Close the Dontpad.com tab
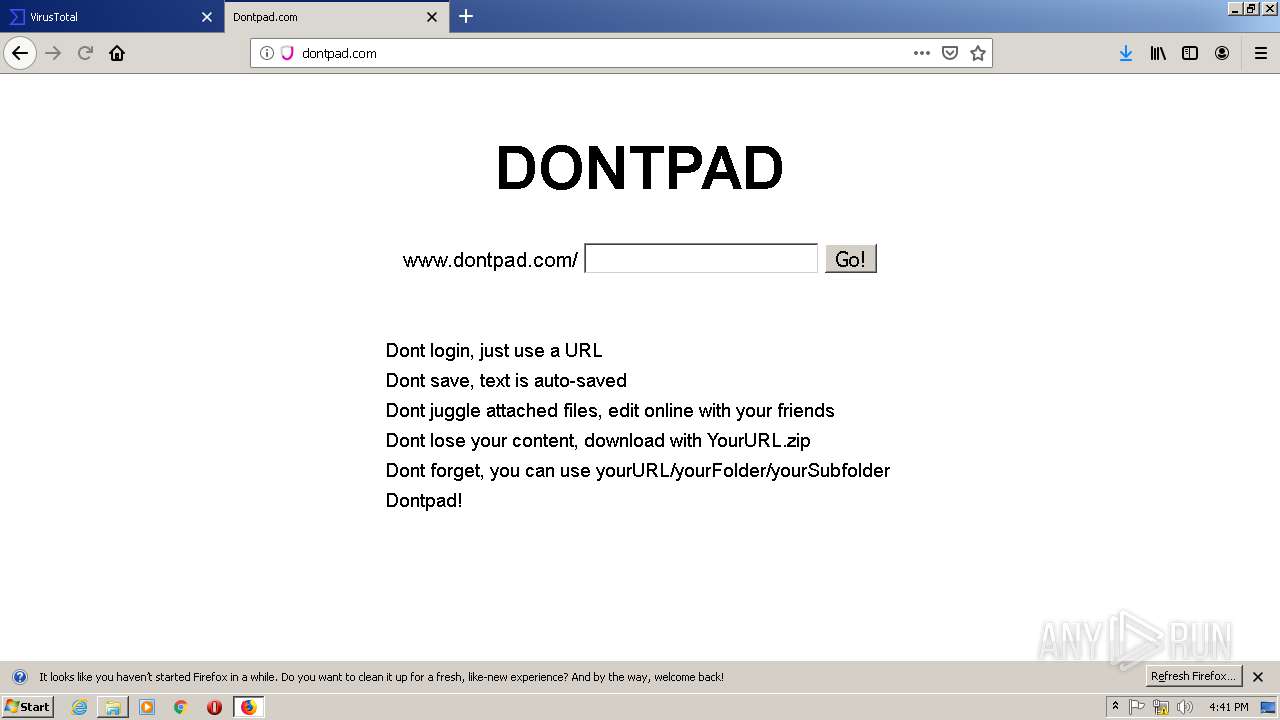This screenshot has width=1280, height=720. coord(432,17)
